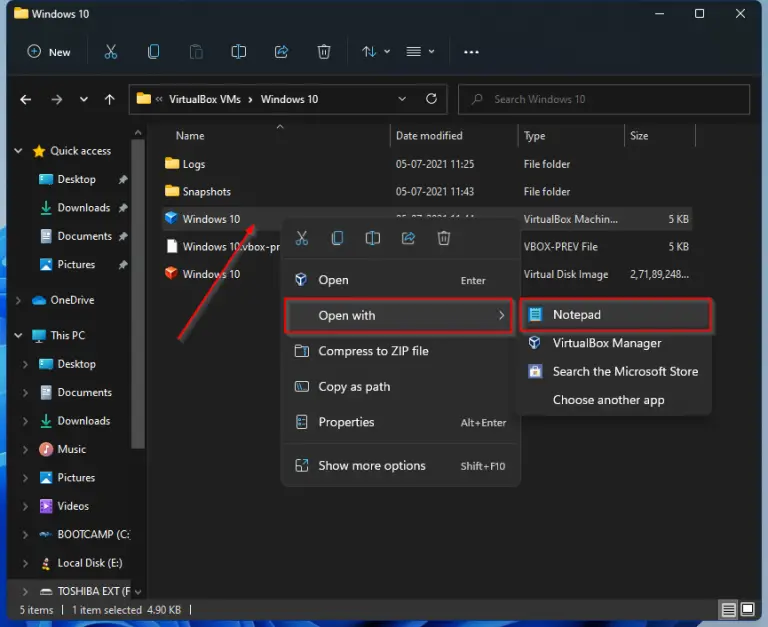Screen dimensions: 768x627
Task: Click the New item button
Action: click(x=49, y=52)
